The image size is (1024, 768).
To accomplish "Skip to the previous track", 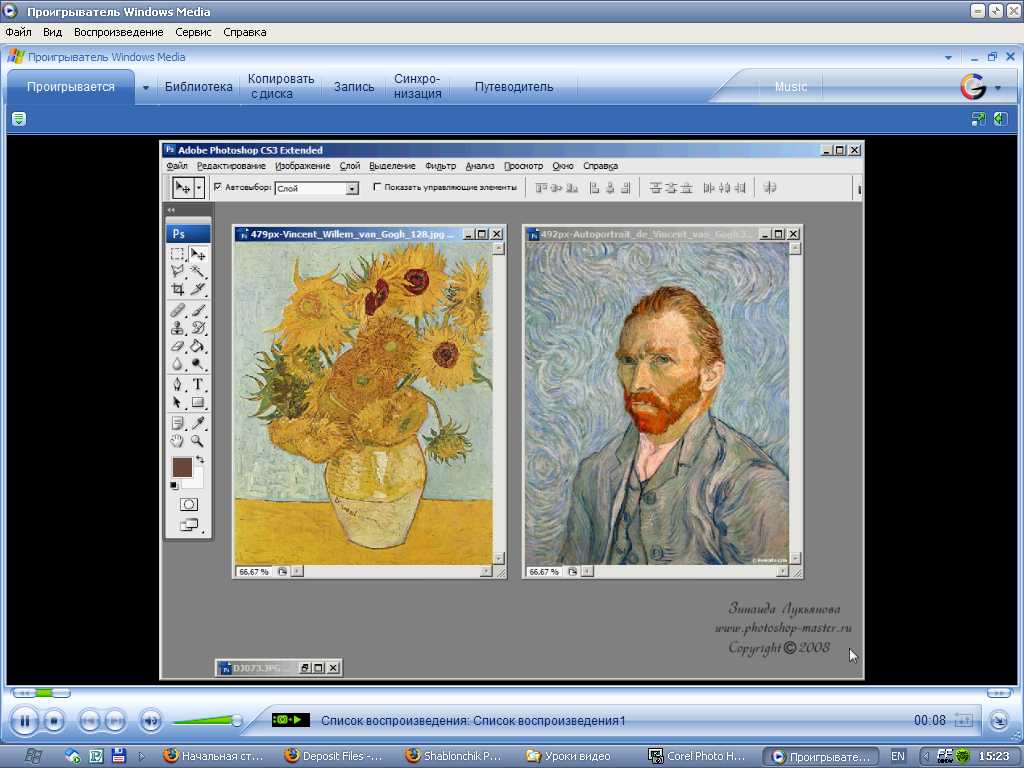I will 89,721.
